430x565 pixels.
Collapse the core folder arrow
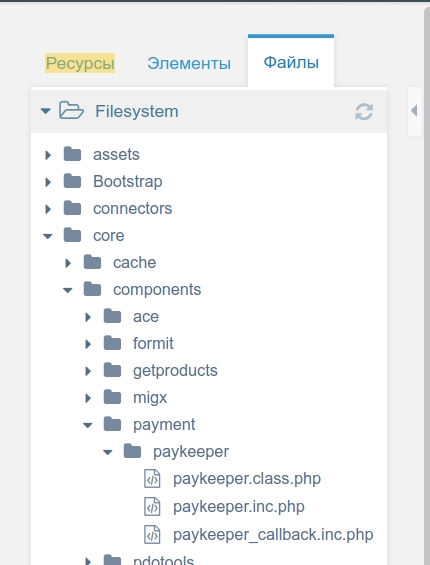coord(48,236)
